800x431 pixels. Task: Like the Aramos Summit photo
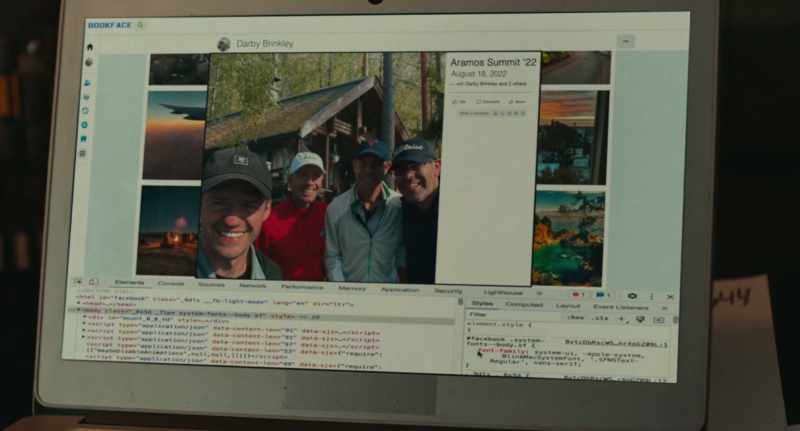[x=460, y=102]
